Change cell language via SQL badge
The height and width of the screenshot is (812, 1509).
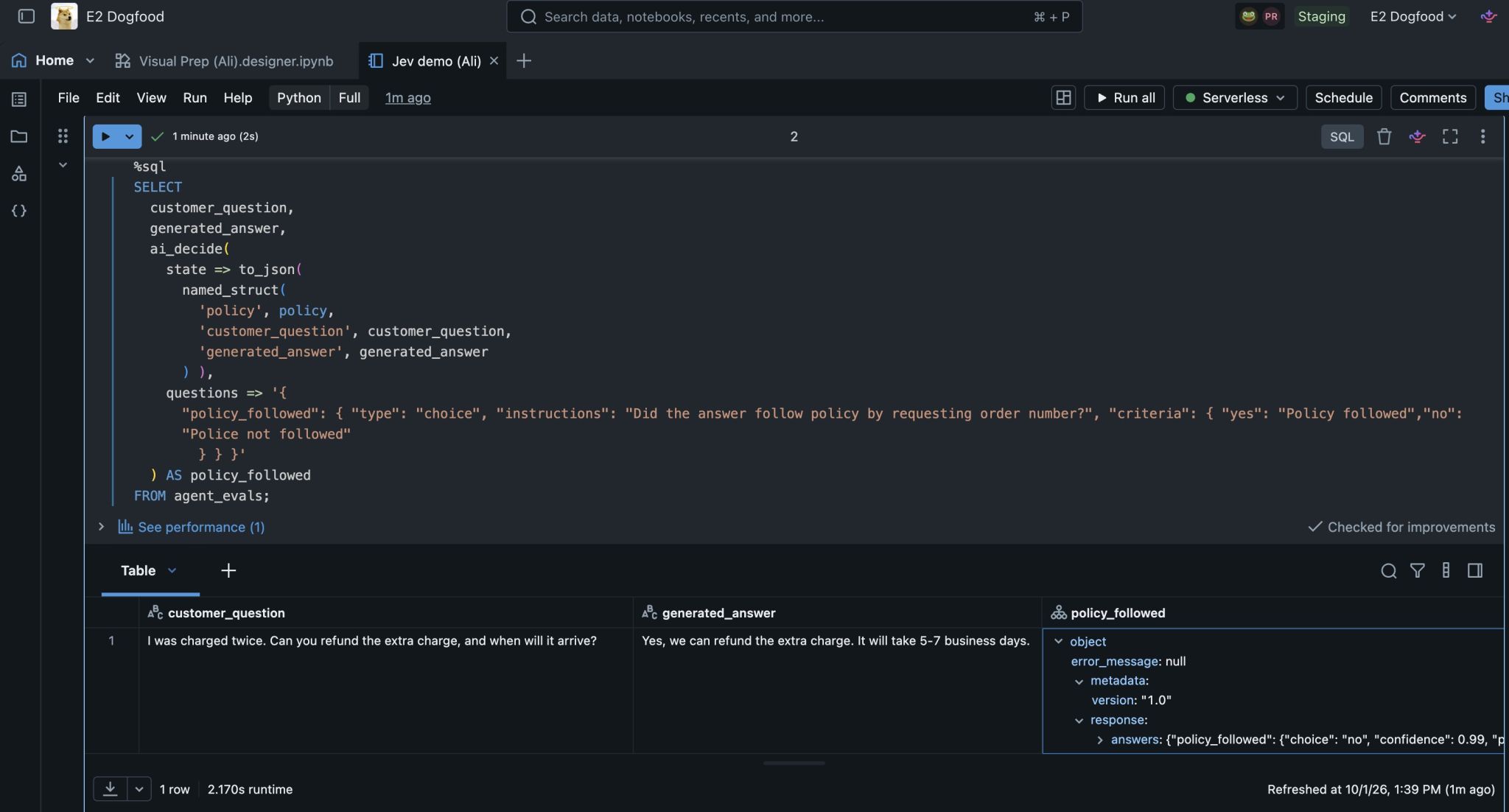1342,136
